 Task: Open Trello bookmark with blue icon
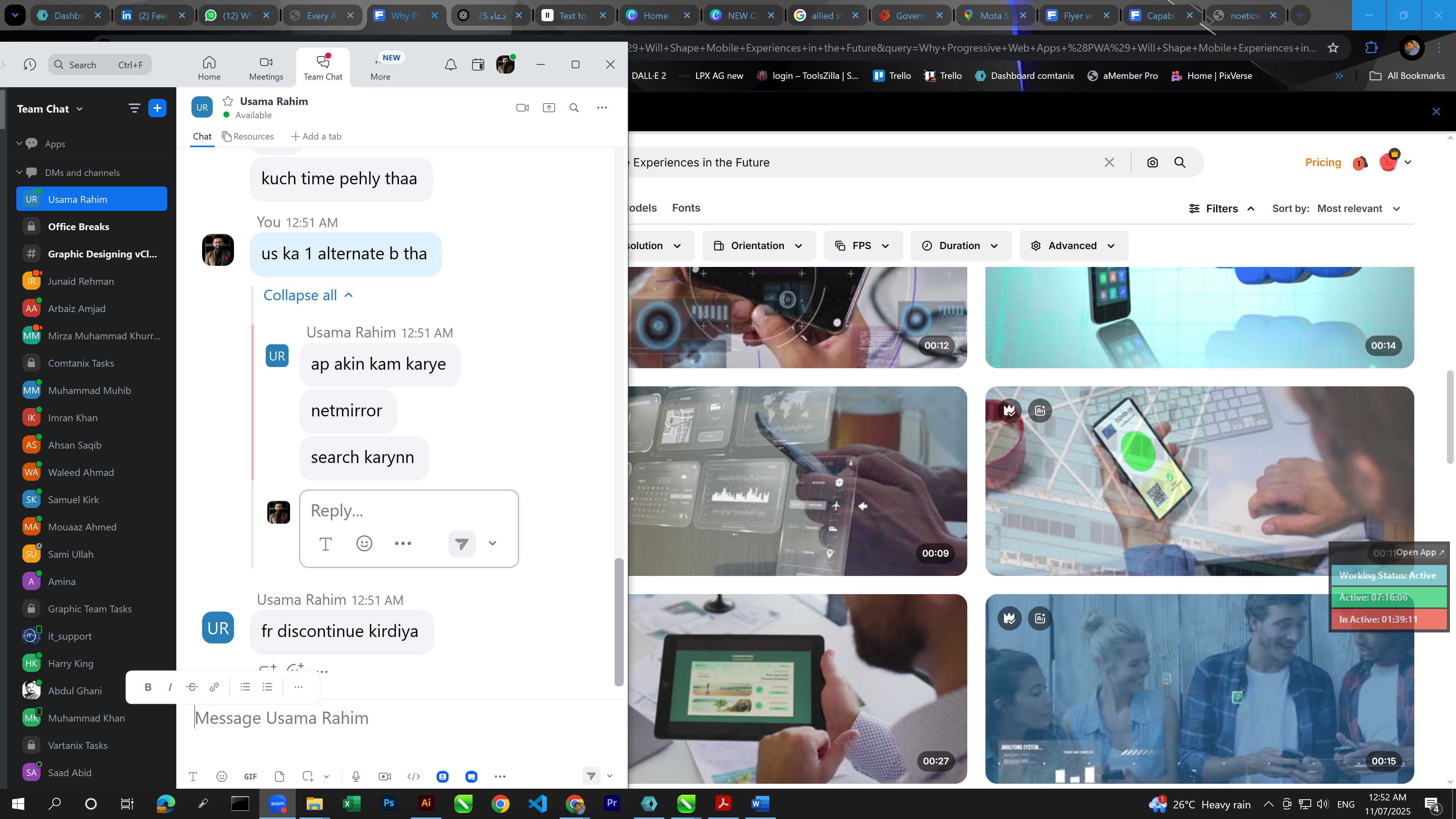pos(892,76)
